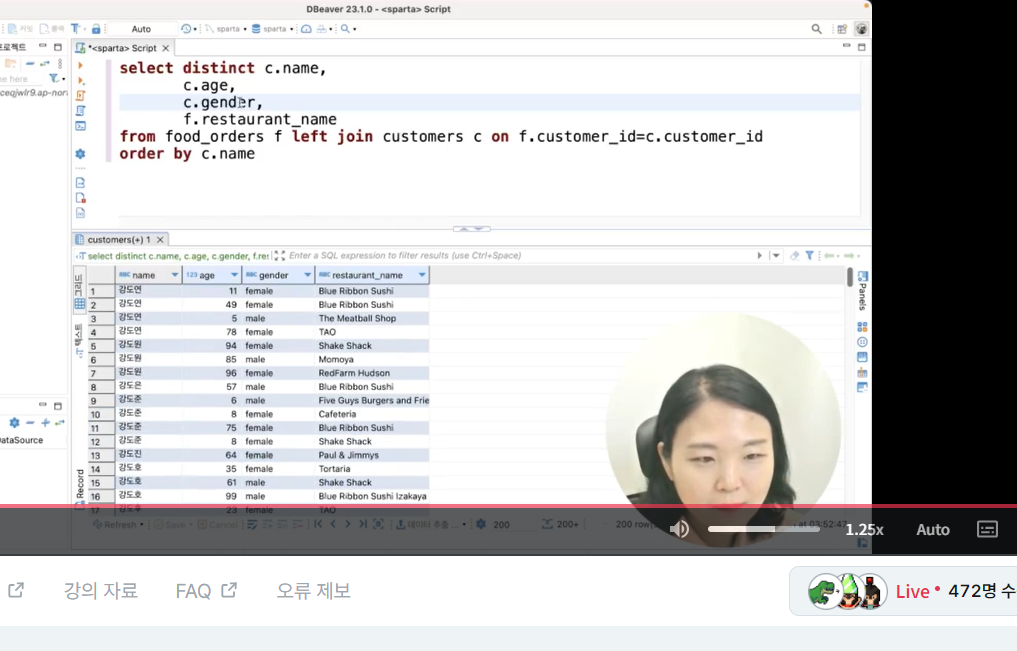Select the <sparta> Script editor tab

tap(122, 48)
